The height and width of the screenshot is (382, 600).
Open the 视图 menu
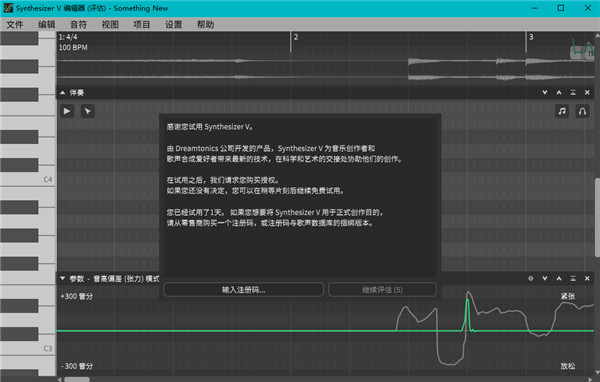(110, 24)
